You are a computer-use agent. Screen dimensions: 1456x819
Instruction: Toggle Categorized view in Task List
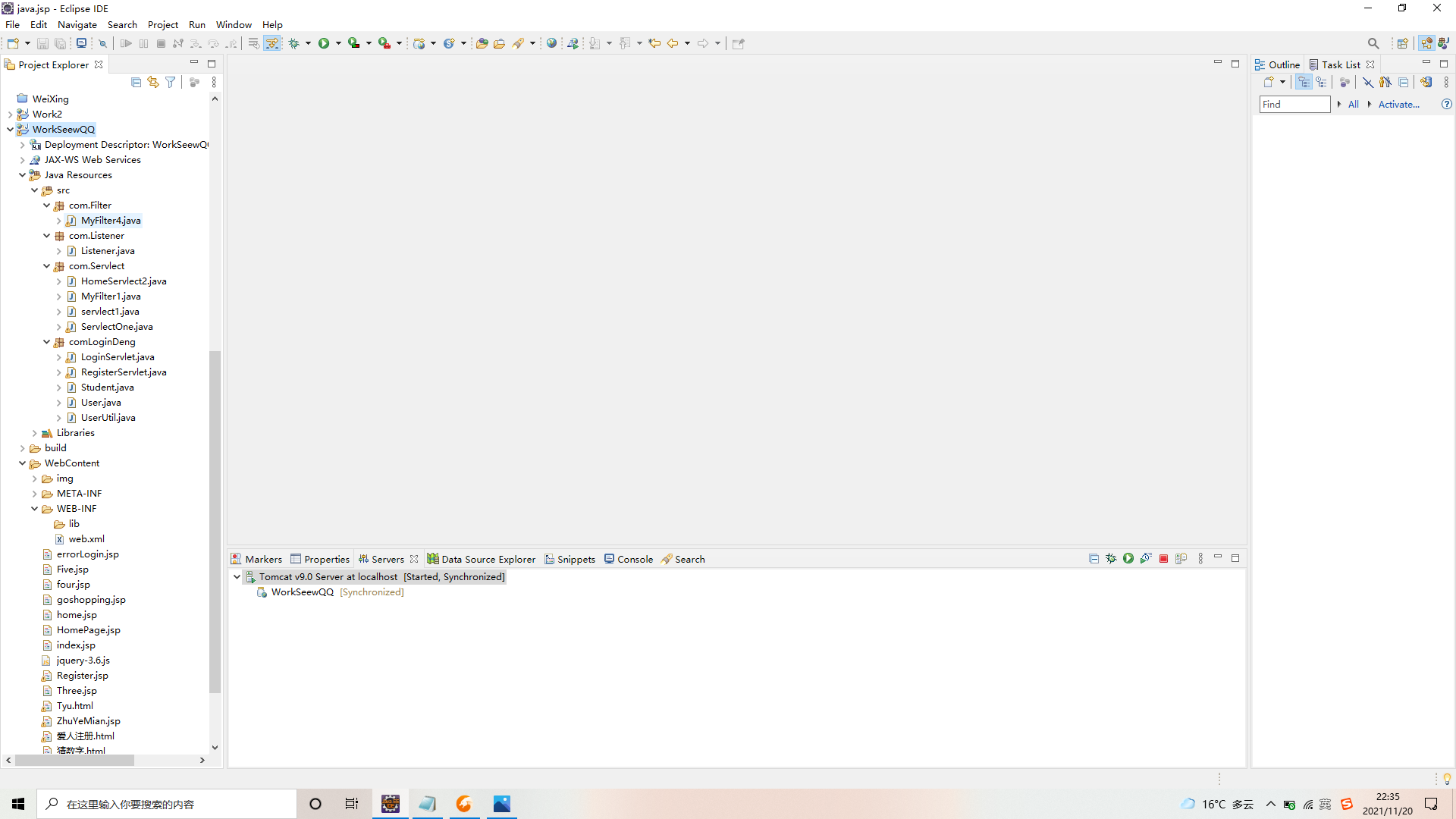tap(1304, 82)
